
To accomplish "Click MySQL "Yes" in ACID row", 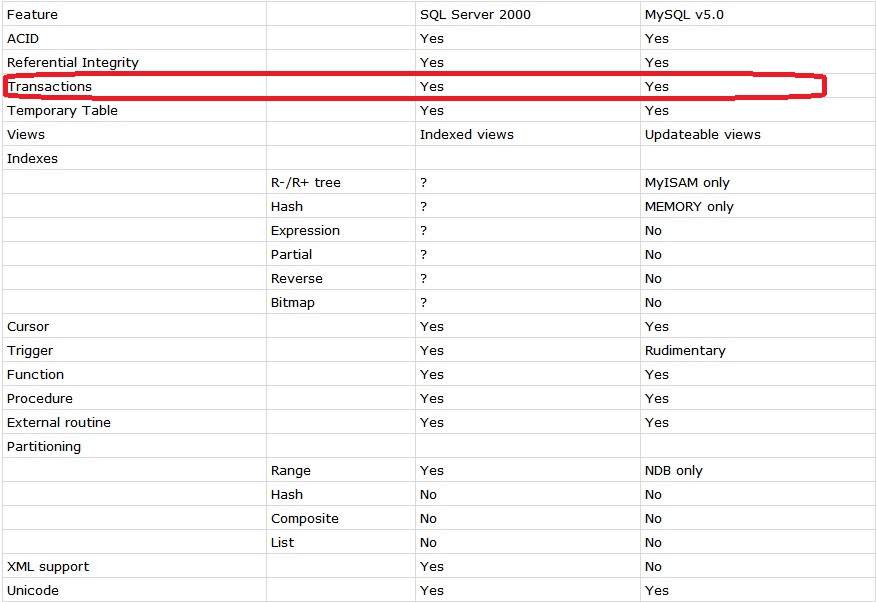I will click(656, 39).
